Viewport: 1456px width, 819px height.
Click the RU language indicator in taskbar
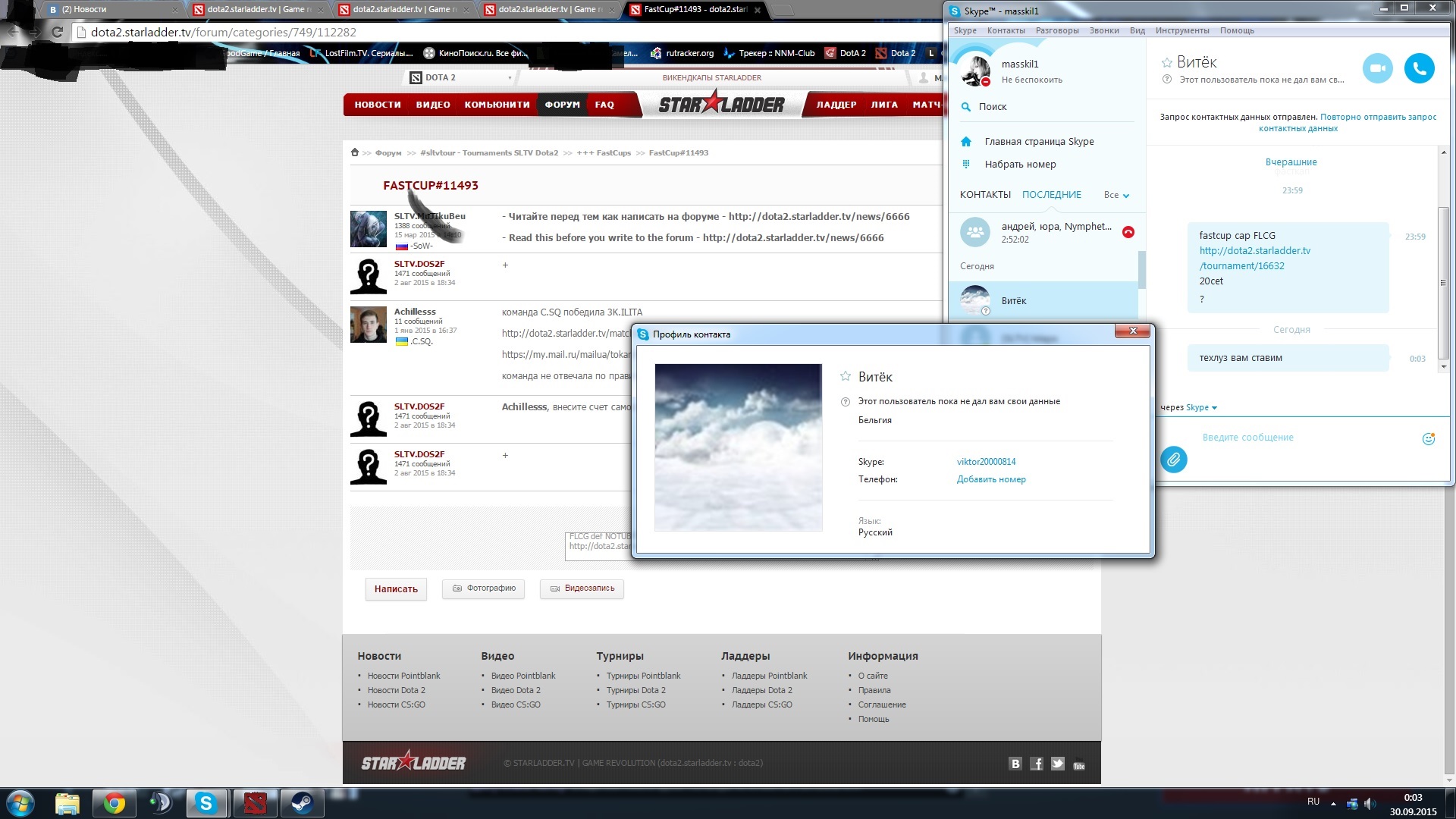click(x=1313, y=802)
